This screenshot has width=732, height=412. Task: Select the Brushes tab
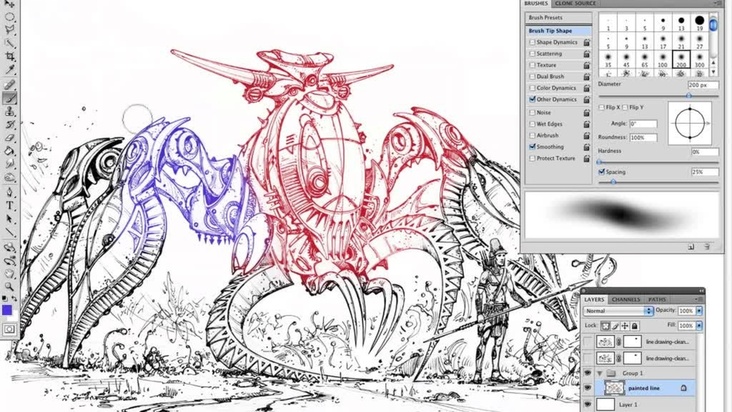pyautogui.click(x=536, y=3)
